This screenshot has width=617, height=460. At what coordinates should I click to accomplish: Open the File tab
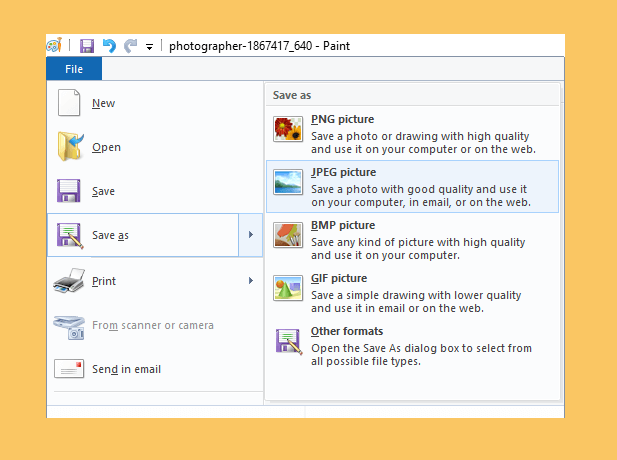pos(74,69)
